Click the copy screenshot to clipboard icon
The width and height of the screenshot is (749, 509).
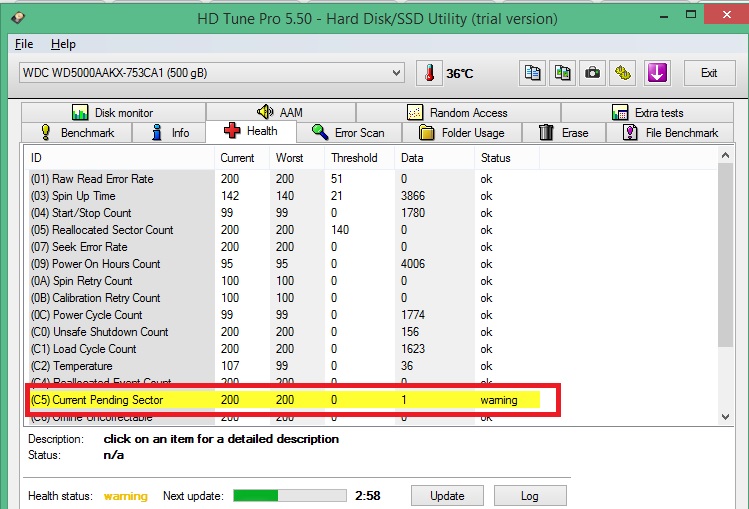click(562, 73)
